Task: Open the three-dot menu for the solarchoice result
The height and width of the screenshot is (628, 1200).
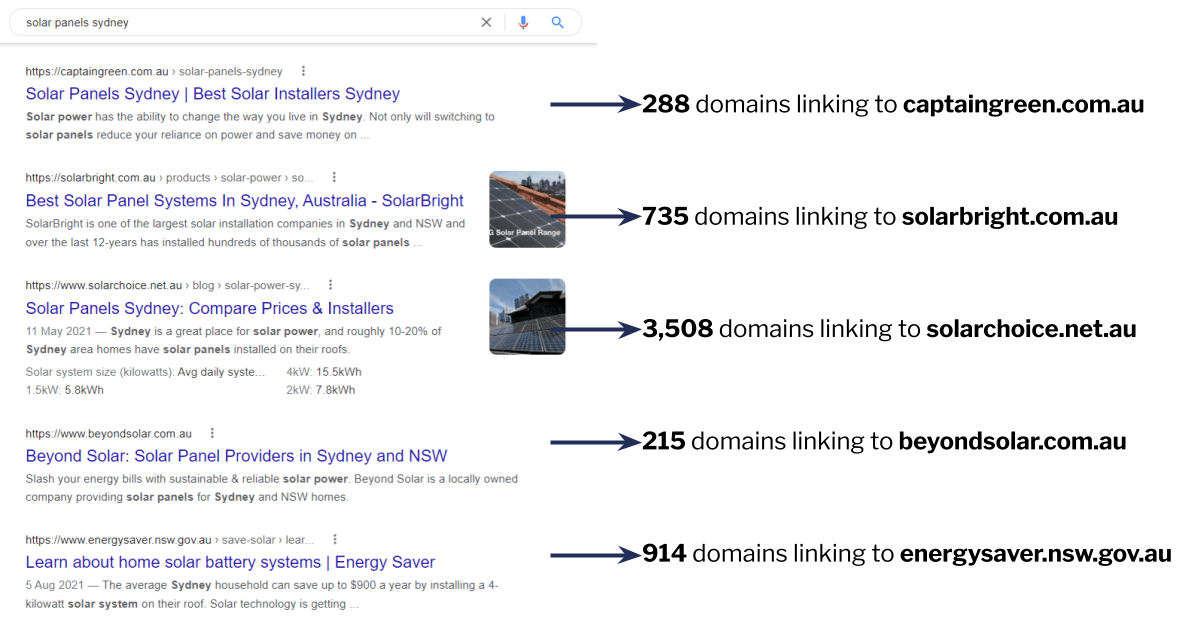Action: 330,284
